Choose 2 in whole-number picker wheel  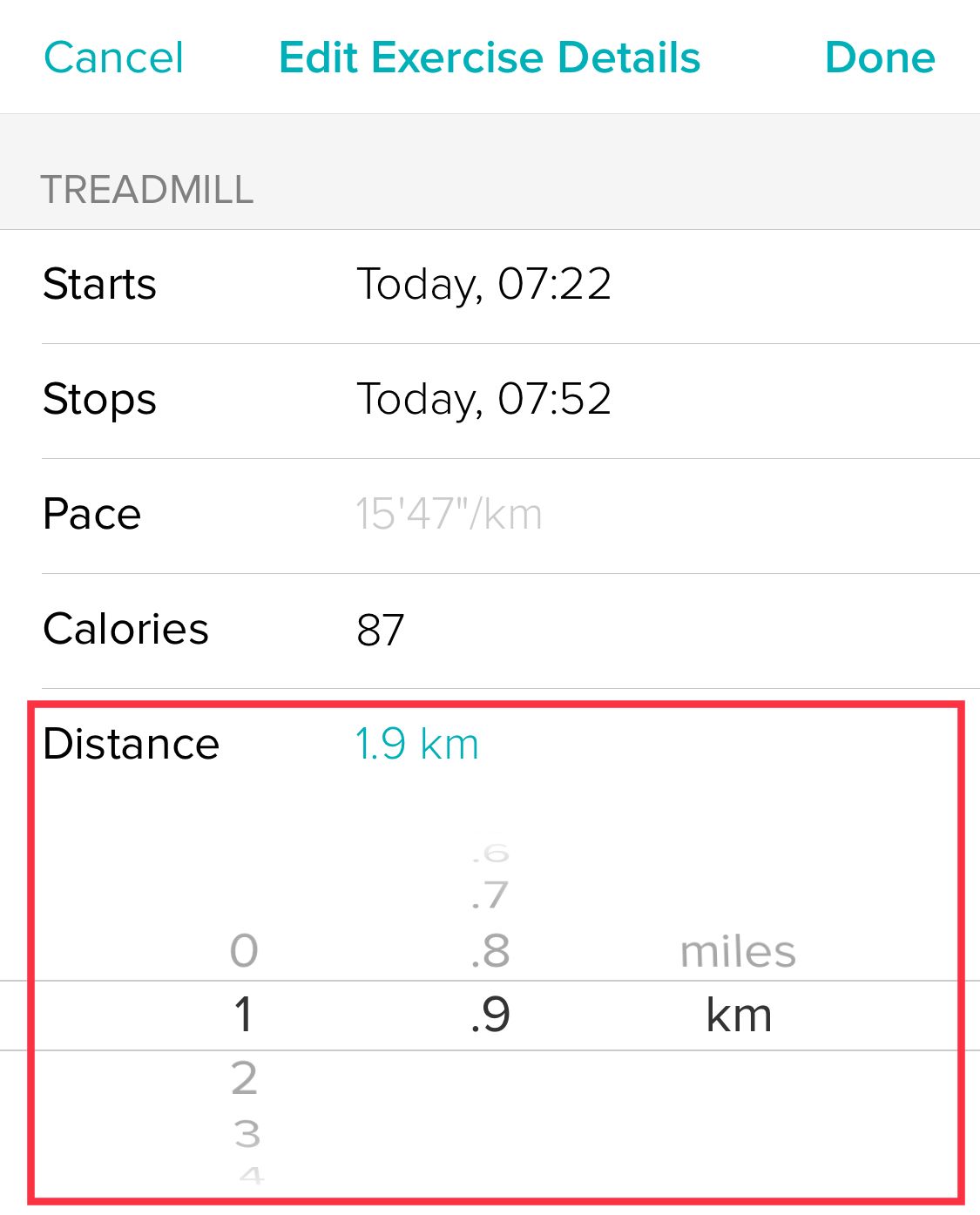click(x=244, y=1078)
